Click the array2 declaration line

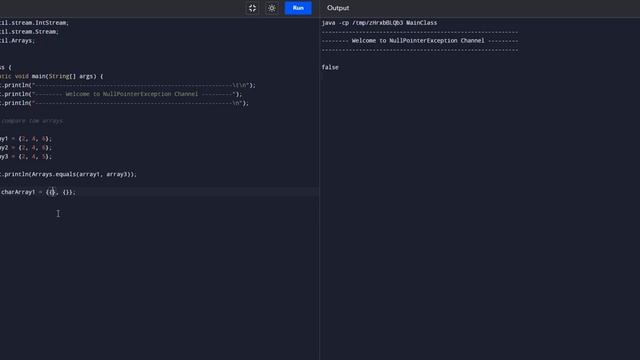point(26,148)
